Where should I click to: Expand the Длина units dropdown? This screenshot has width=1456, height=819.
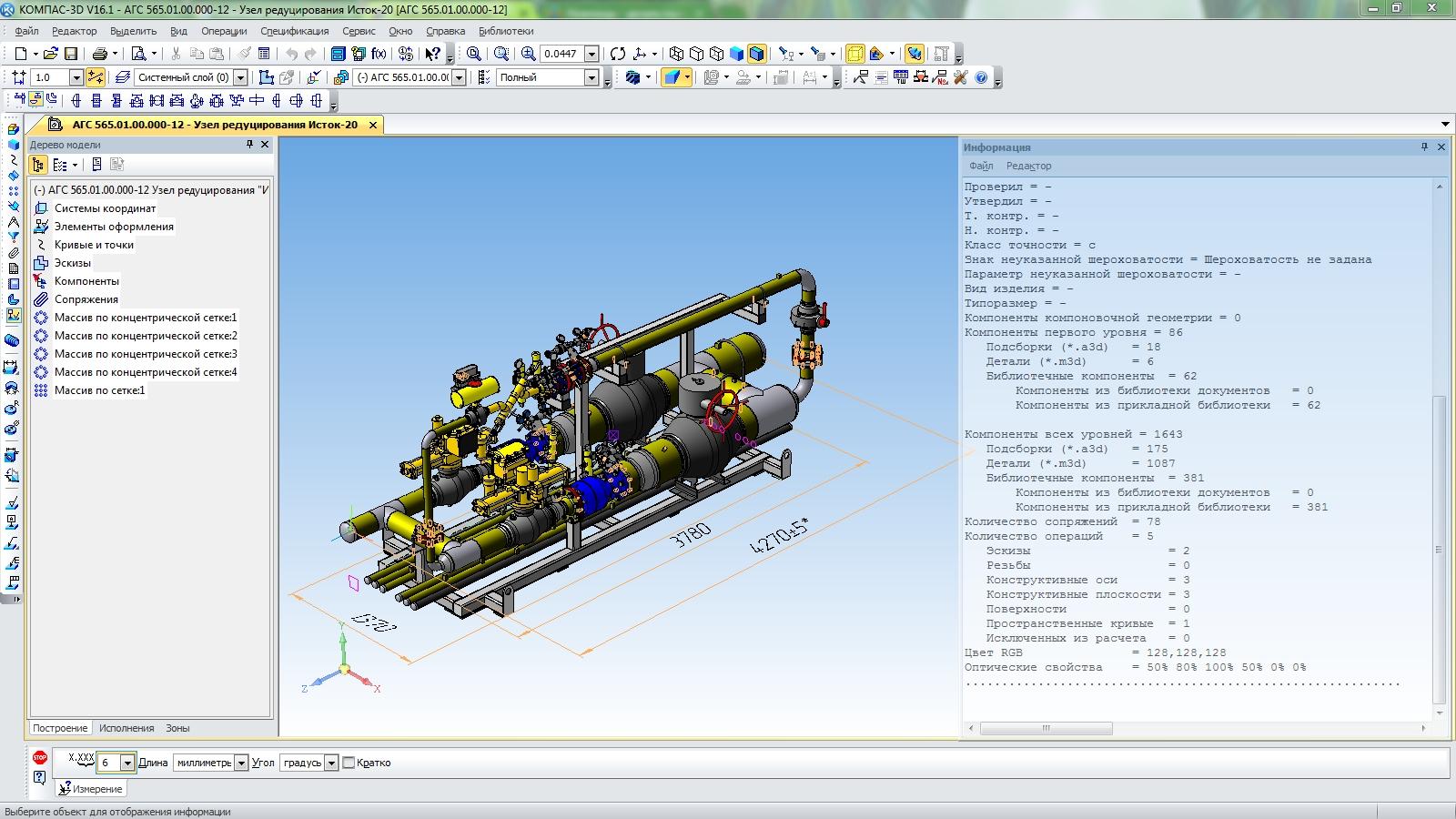241,763
